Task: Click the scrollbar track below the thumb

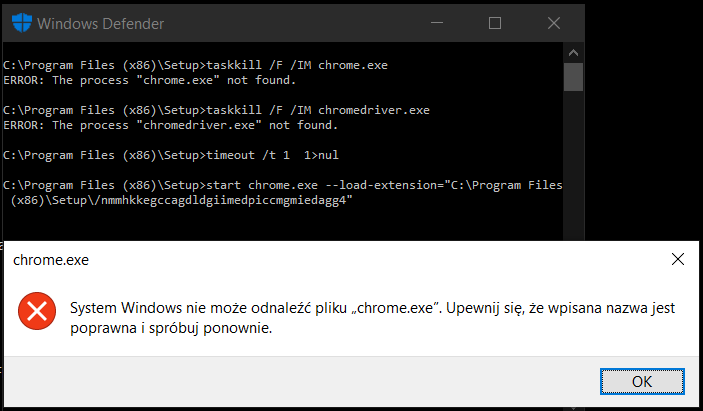Action: coord(573,166)
